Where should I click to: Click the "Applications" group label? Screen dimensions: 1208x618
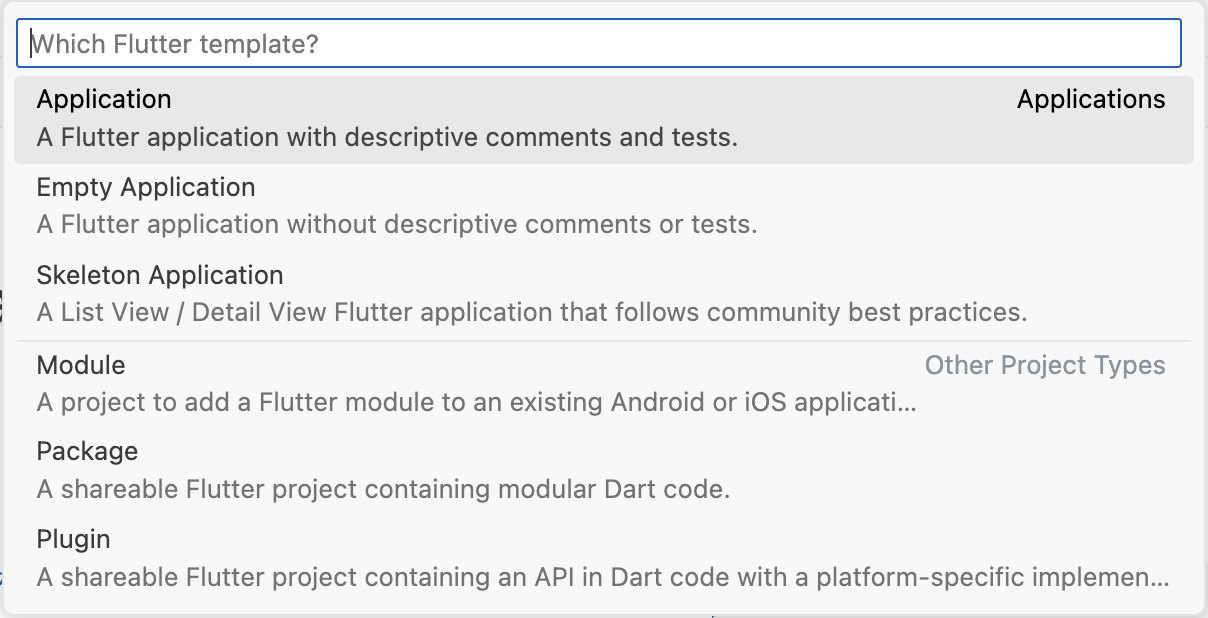coord(1091,100)
